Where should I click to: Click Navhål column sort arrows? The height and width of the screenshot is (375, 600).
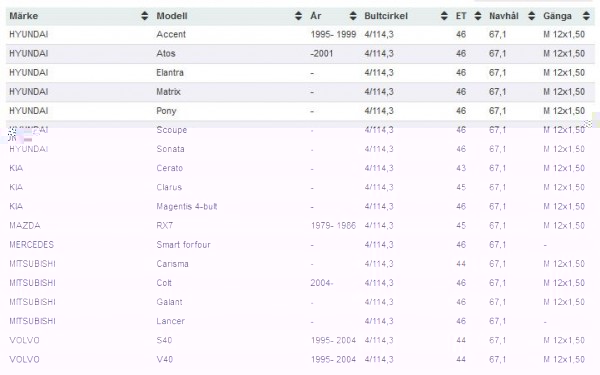[531, 16]
